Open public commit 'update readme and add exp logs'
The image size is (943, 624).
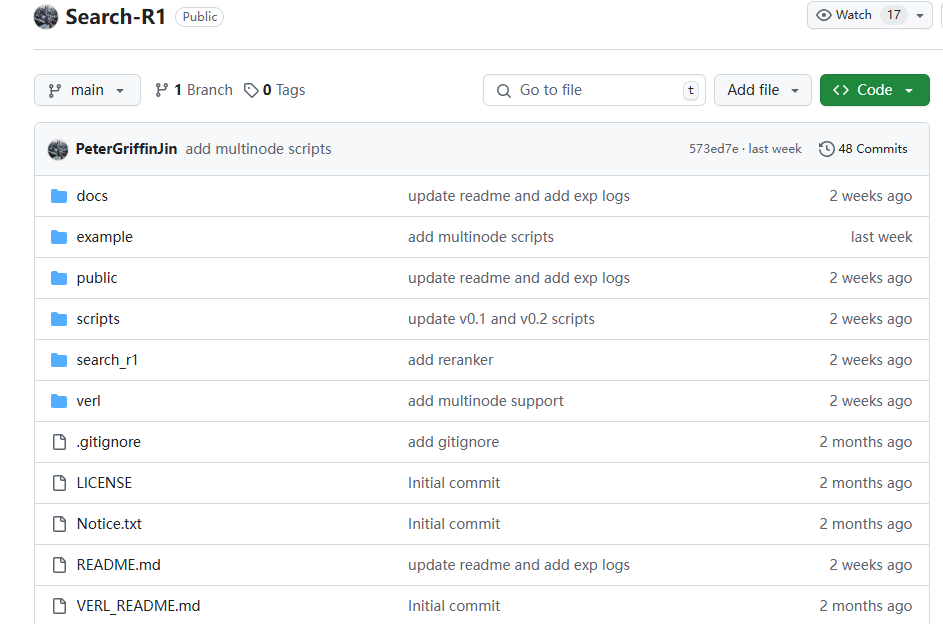(519, 278)
